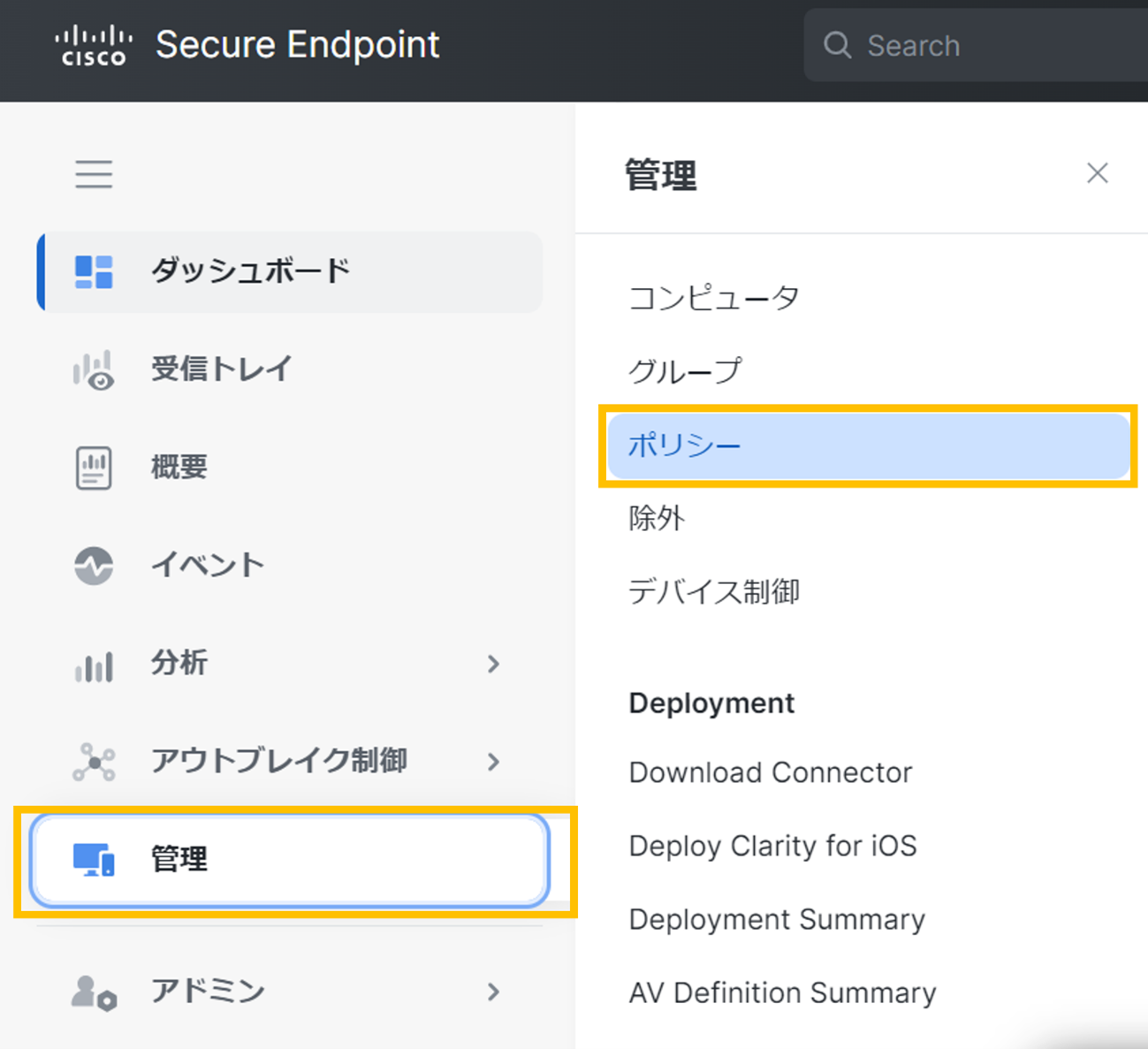Select 管理 in the sidebar
The height and width of the screenshot is (1049, 1148).
(x=290, y=860)
